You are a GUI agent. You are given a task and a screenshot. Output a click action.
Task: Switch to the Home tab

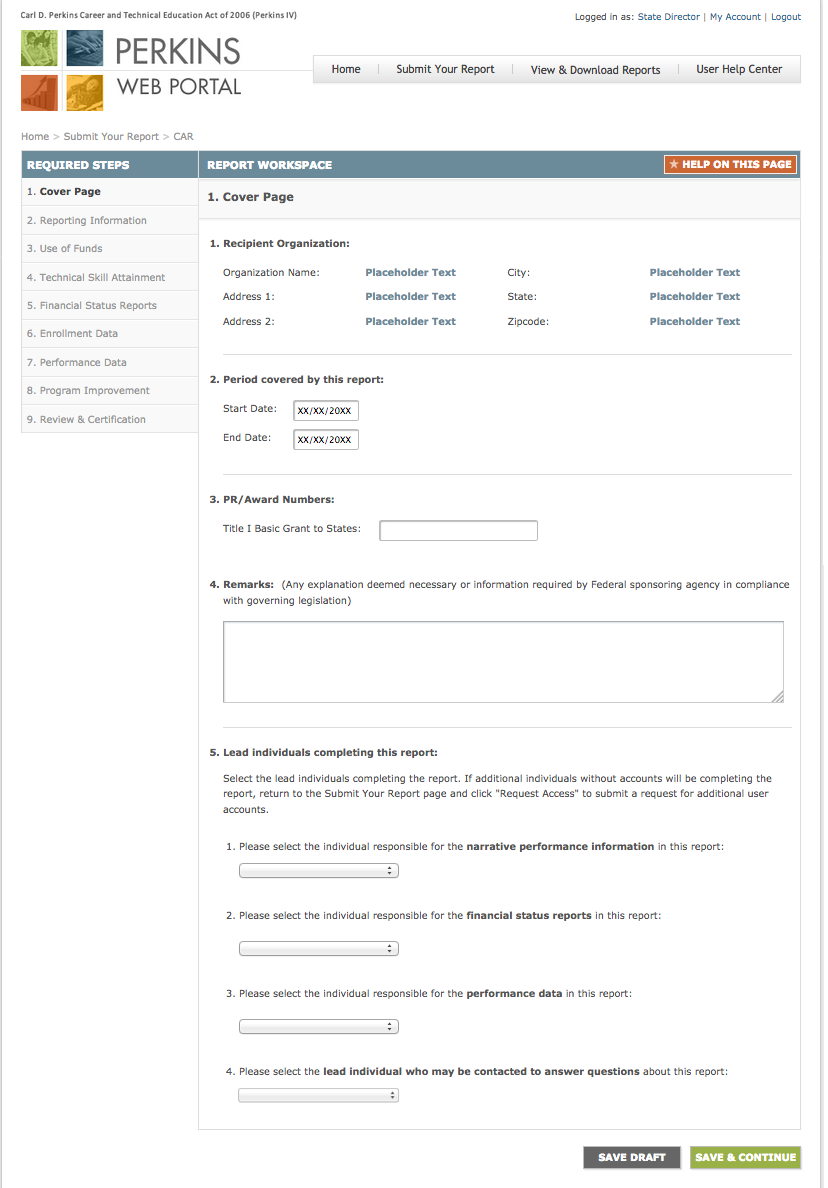pyautogui.click(x=345, y=69)
